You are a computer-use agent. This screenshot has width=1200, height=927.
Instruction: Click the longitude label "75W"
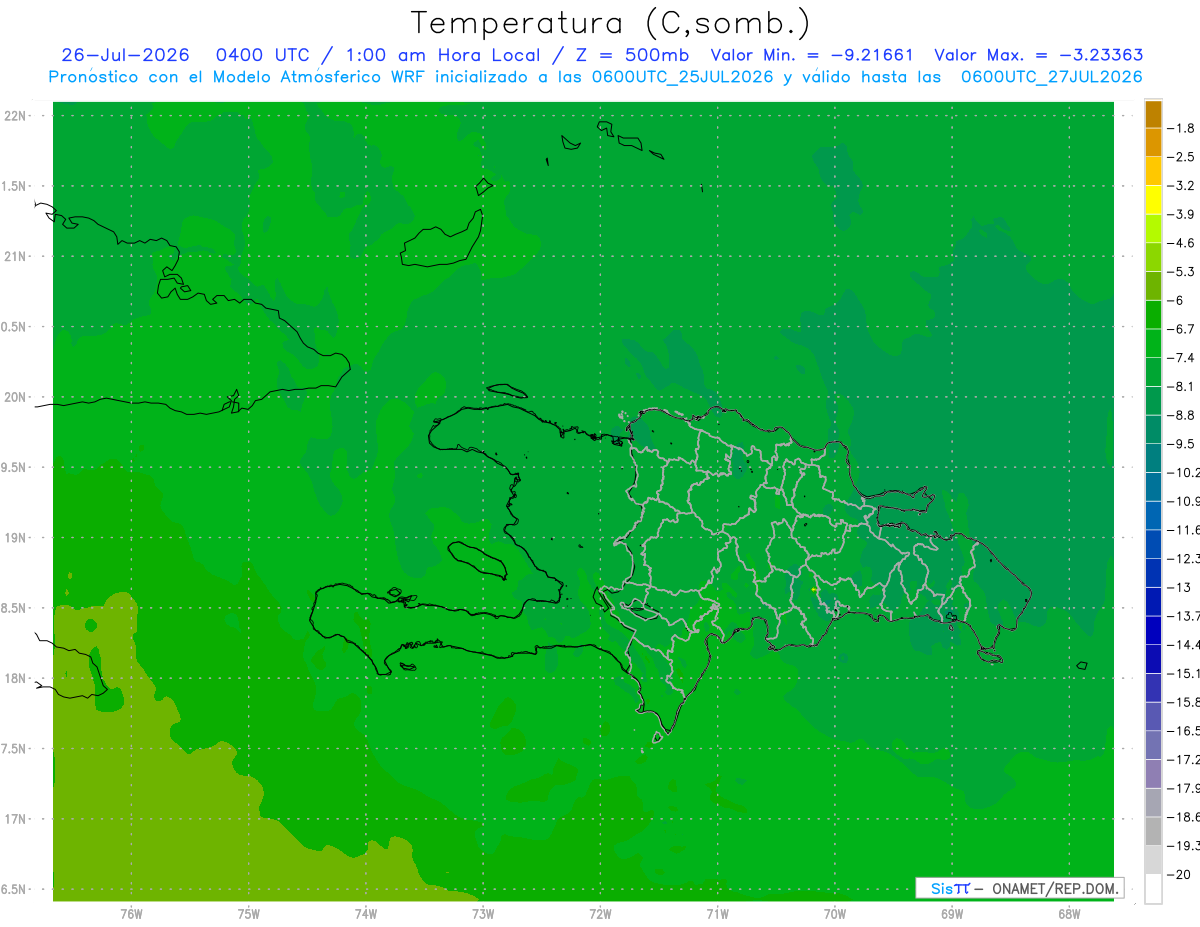click(x=249, y=914)
